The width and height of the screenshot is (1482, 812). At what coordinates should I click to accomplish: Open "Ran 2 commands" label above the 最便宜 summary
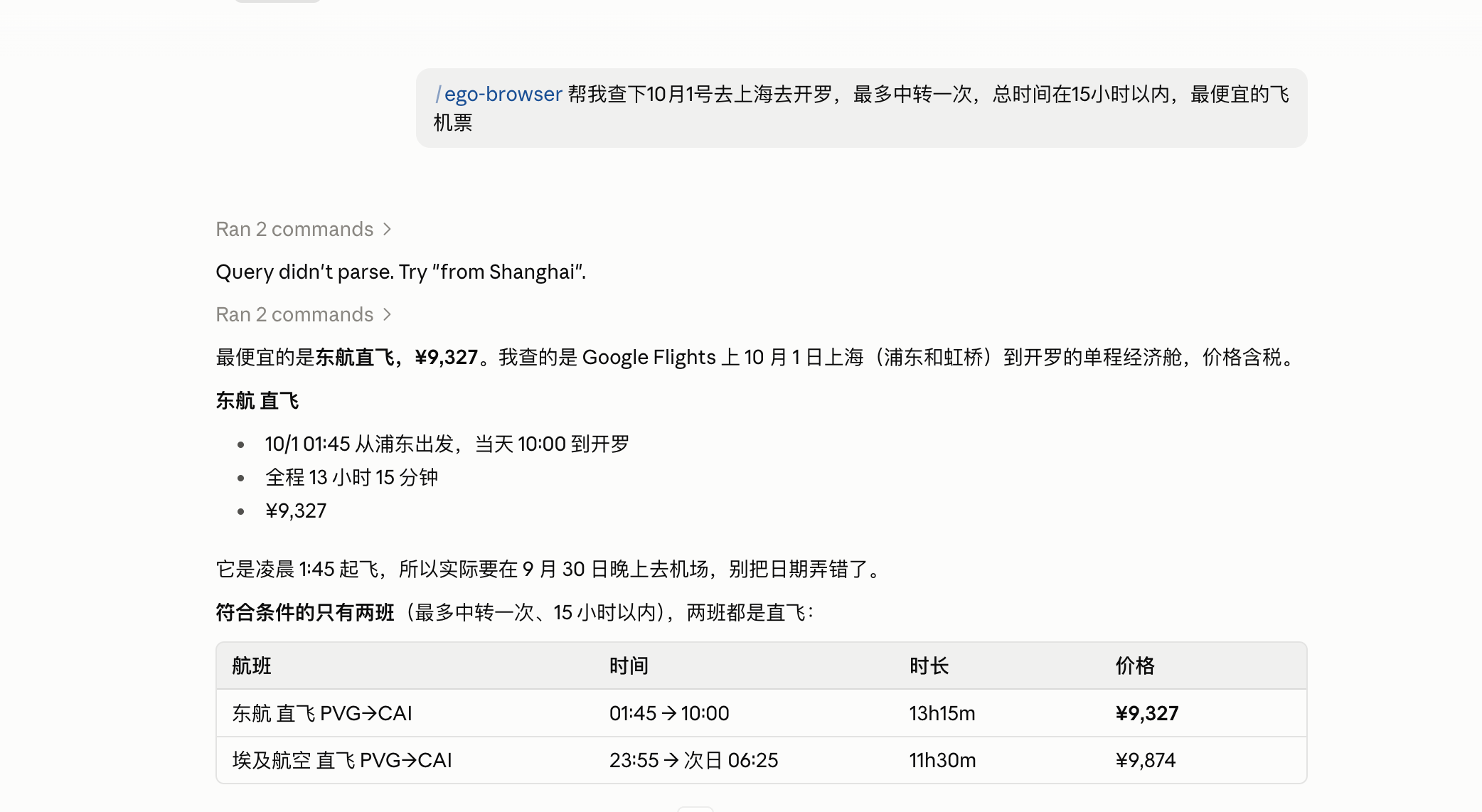point(294,314)
